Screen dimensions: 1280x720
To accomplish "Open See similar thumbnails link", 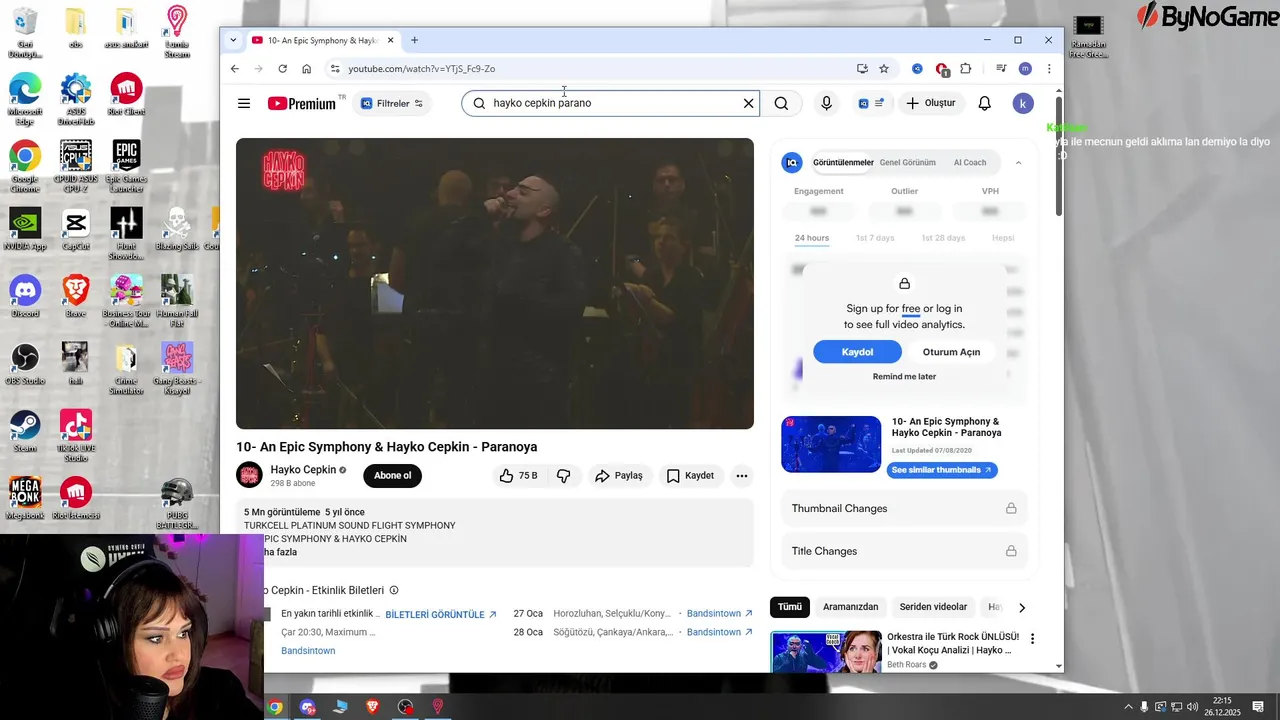I will 941,470.
